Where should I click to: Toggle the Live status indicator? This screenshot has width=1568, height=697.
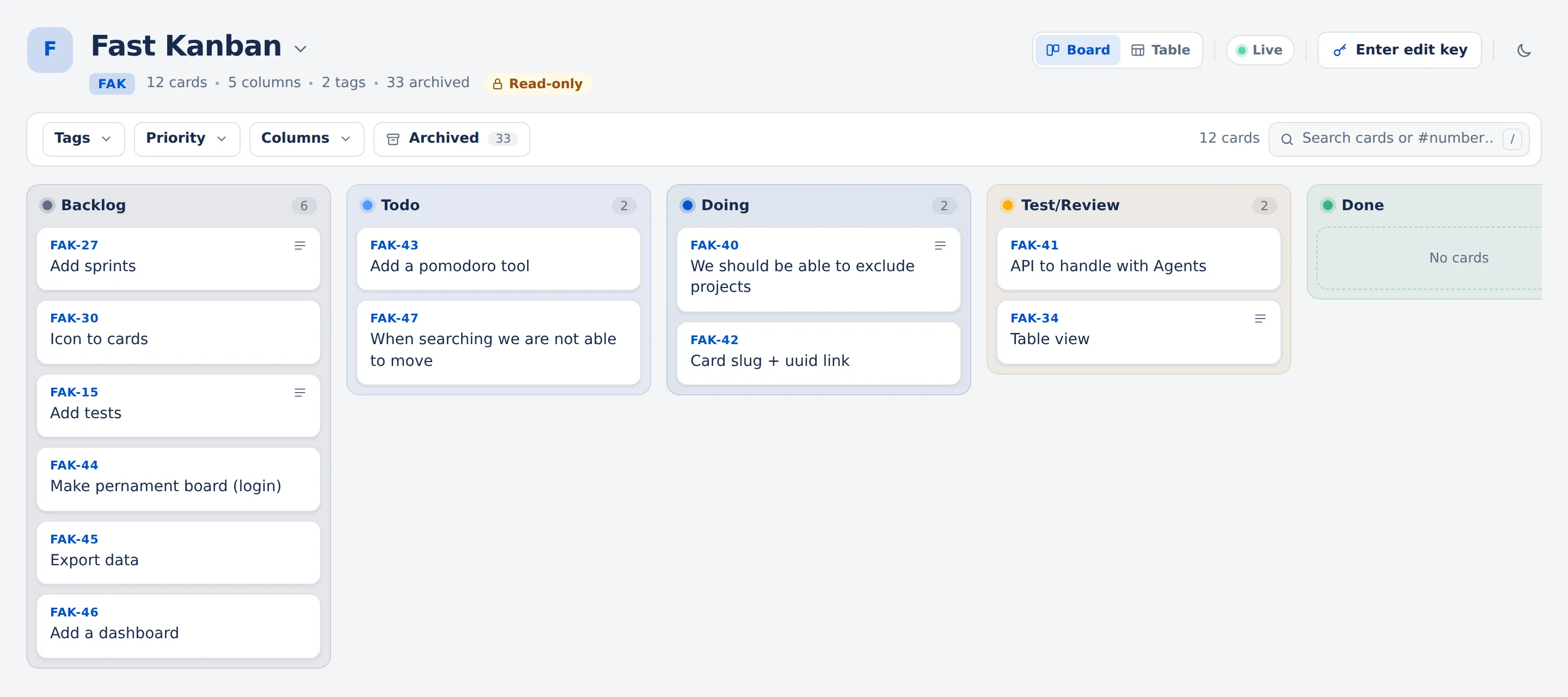tap(1259, 50)
